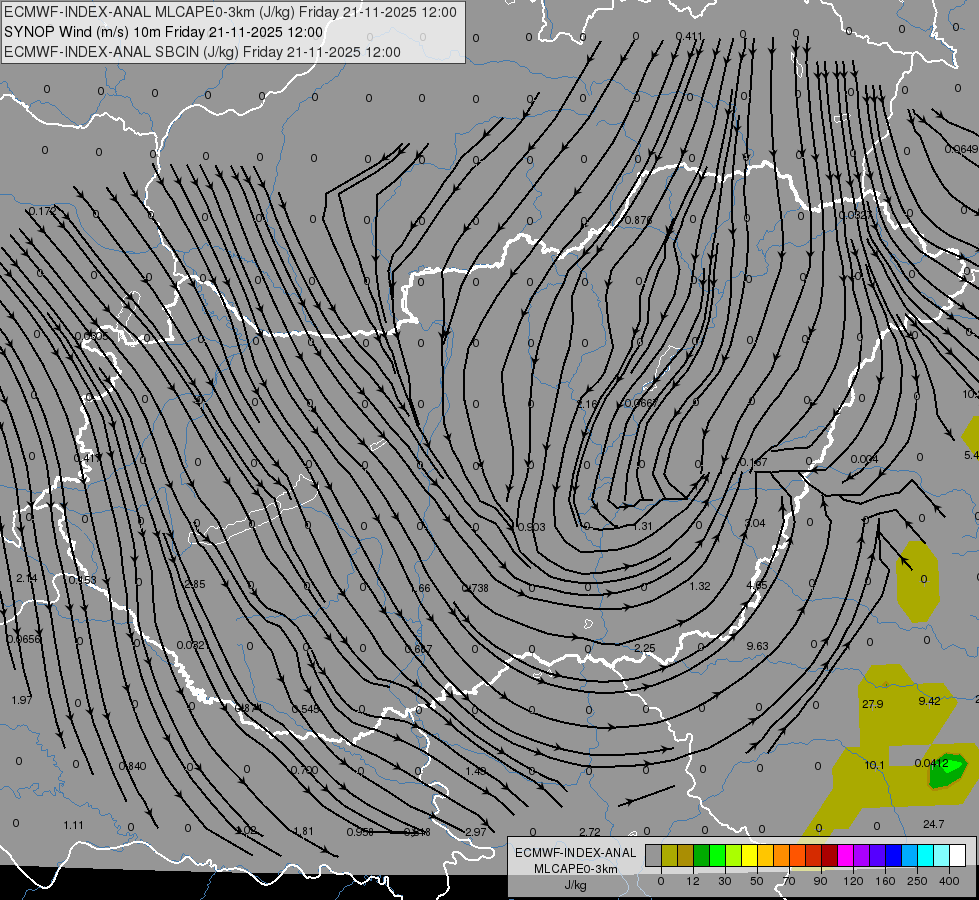Click the magenta legend color swatch
The width and height of the screenshot is (979, 900).
pyautogui.click(x=845, y=855)
